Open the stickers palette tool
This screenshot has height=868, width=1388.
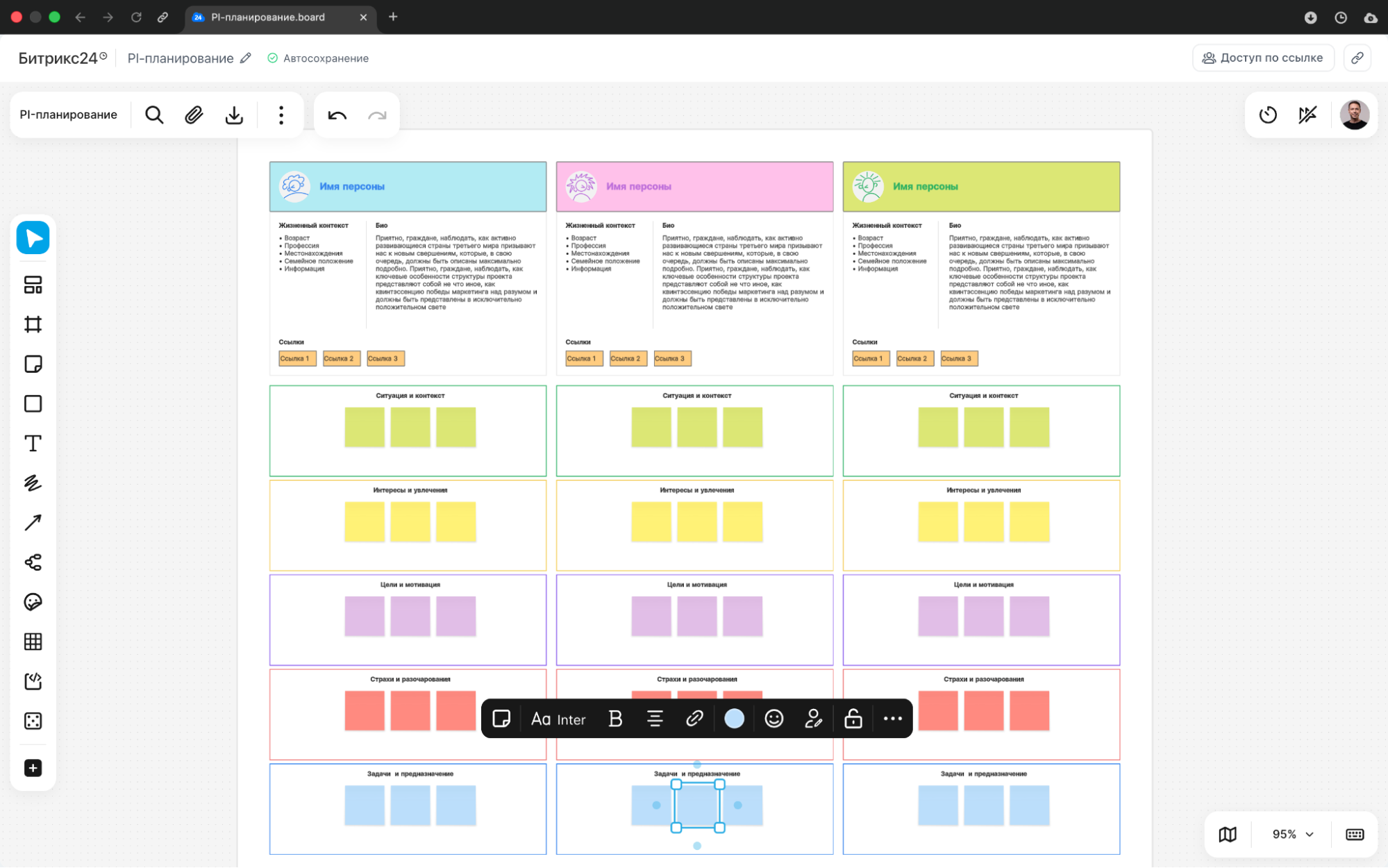pyautogui.click(x=33, y=601)
